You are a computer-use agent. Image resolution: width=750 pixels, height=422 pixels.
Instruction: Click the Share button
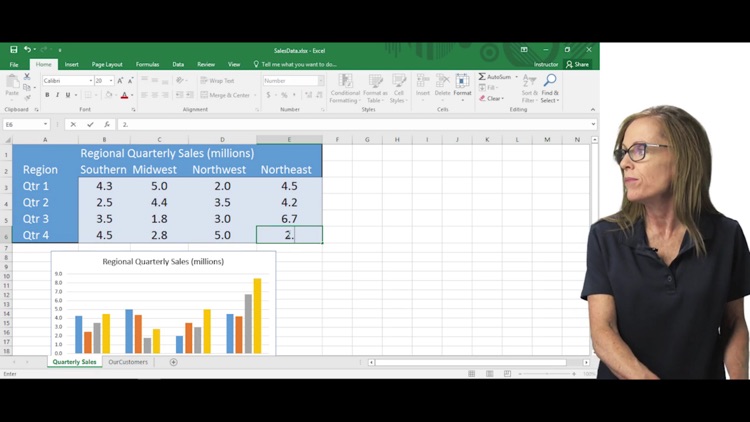pos(578,64)
